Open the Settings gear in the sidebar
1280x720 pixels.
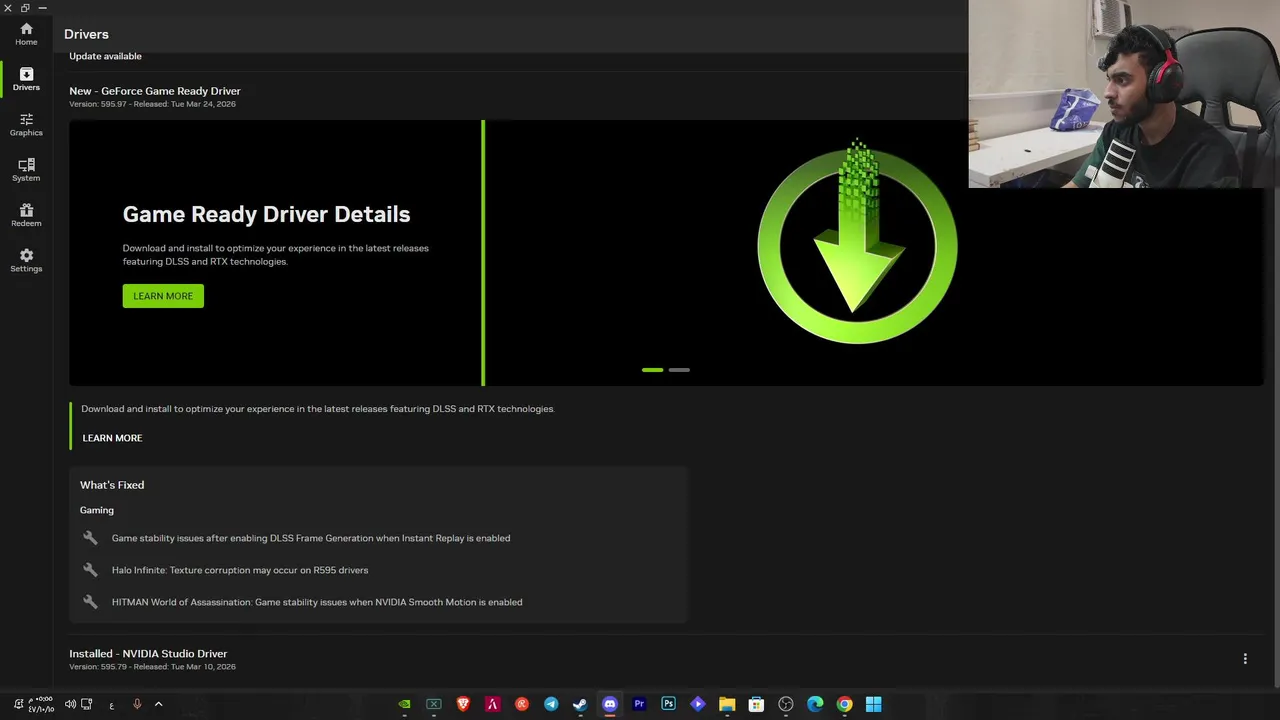tap(26, 261)
